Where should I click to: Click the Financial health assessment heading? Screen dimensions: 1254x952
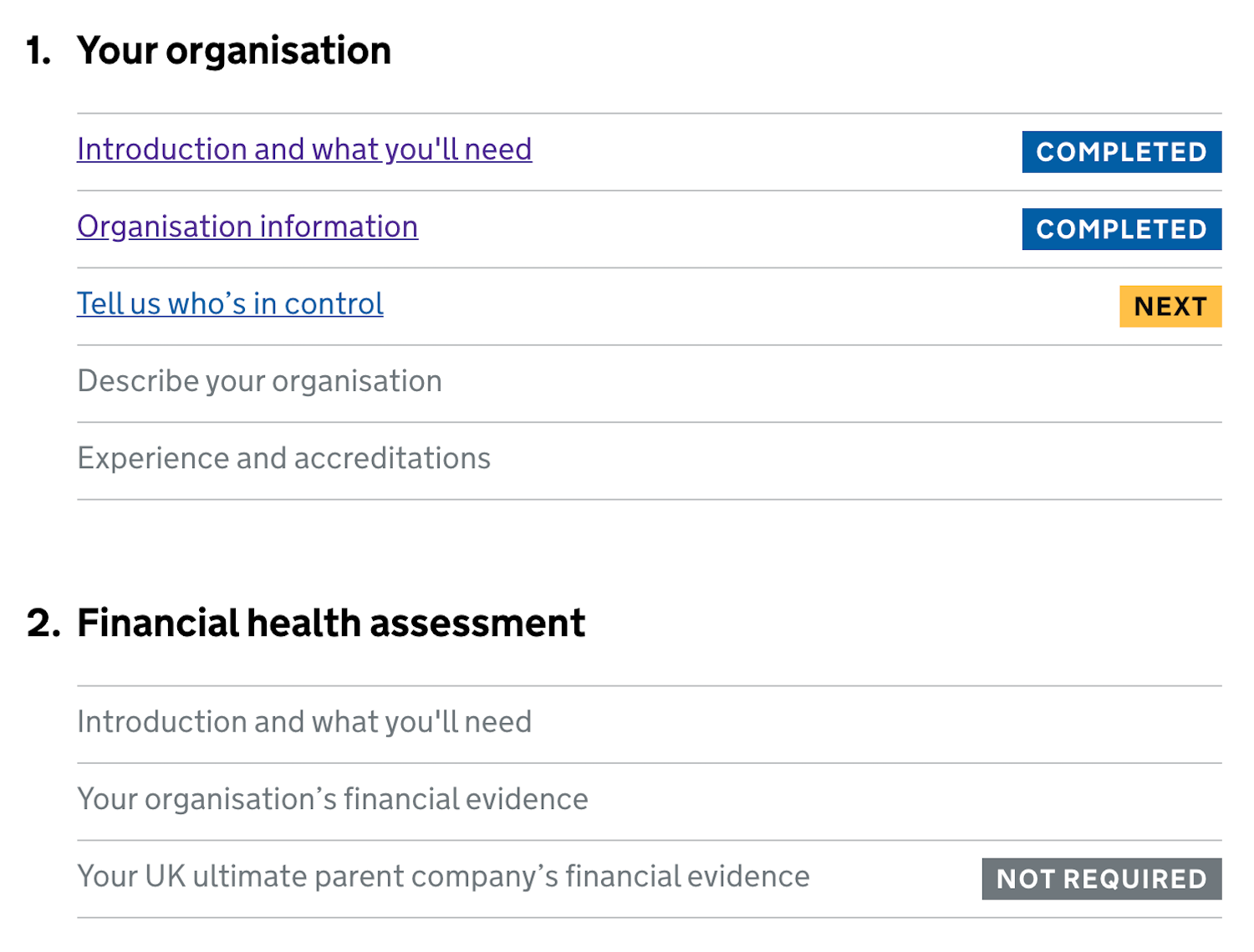pos(331,624)
